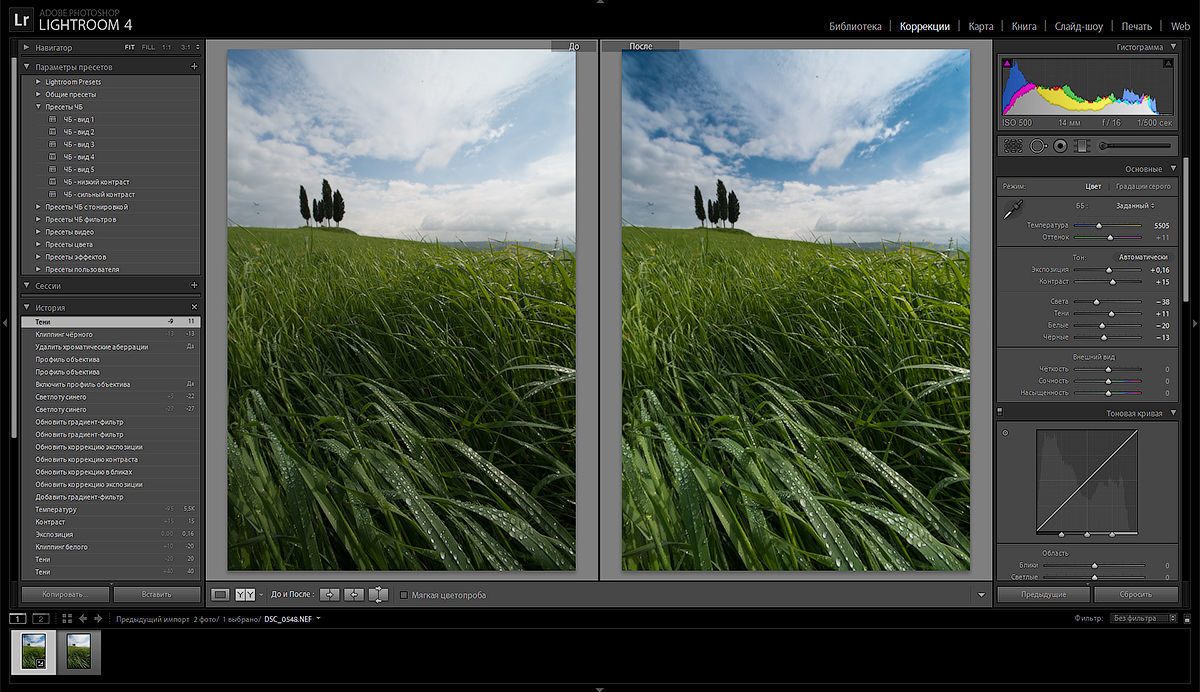Set navigator zoom to 1:1
Screen dimensions: 1200x692
167,47
